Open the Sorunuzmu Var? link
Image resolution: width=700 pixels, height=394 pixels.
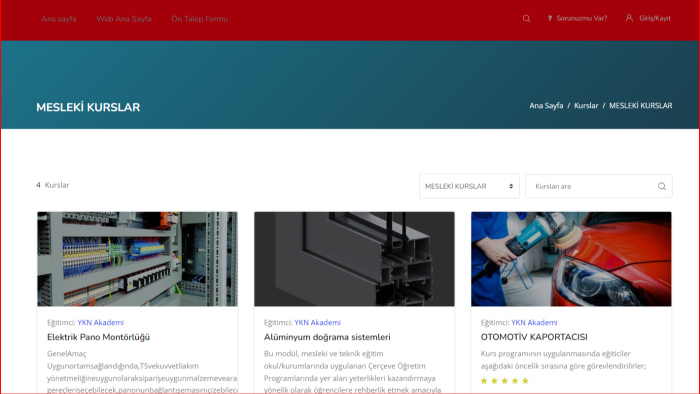[x=582, y=18]
